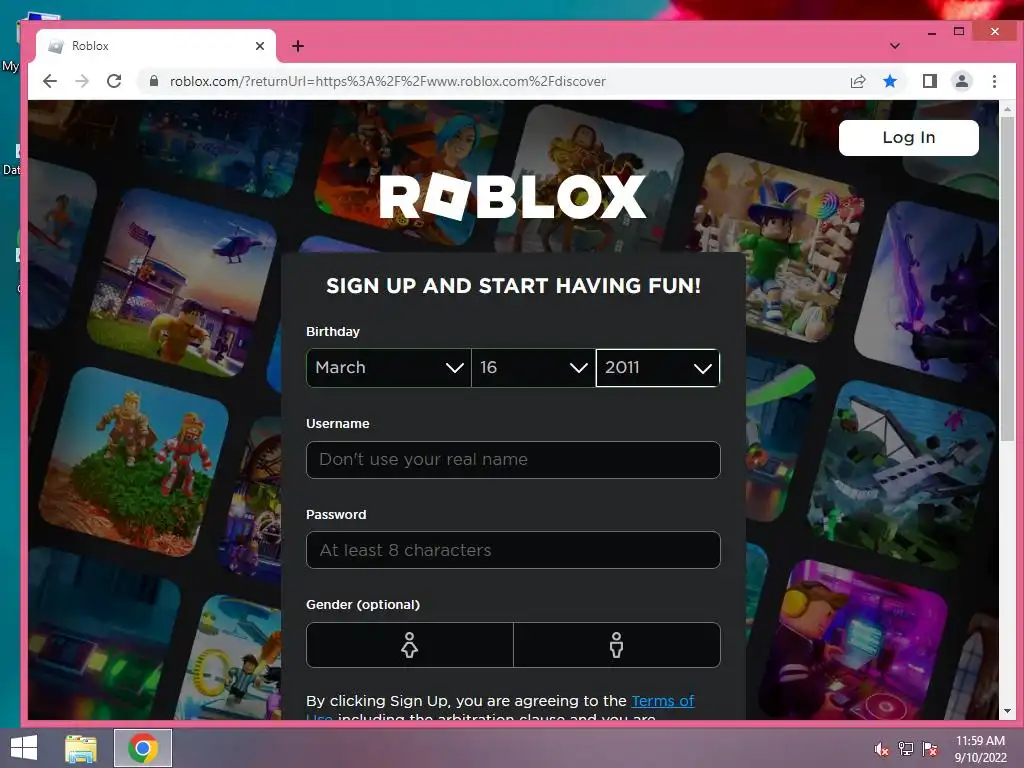1024x768 pixels.
Task: Click the Action Center flag tray icon
Action: coord(929,749)
